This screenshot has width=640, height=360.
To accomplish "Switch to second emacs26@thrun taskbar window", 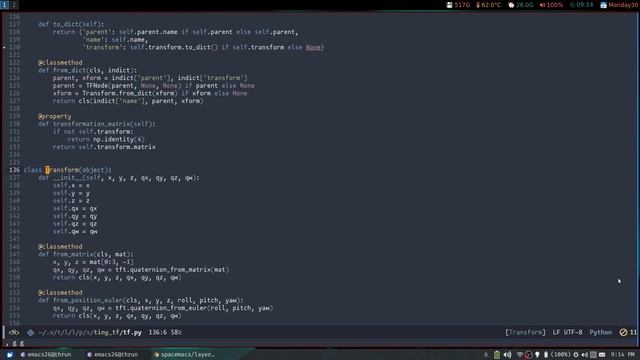I will 112,355.
